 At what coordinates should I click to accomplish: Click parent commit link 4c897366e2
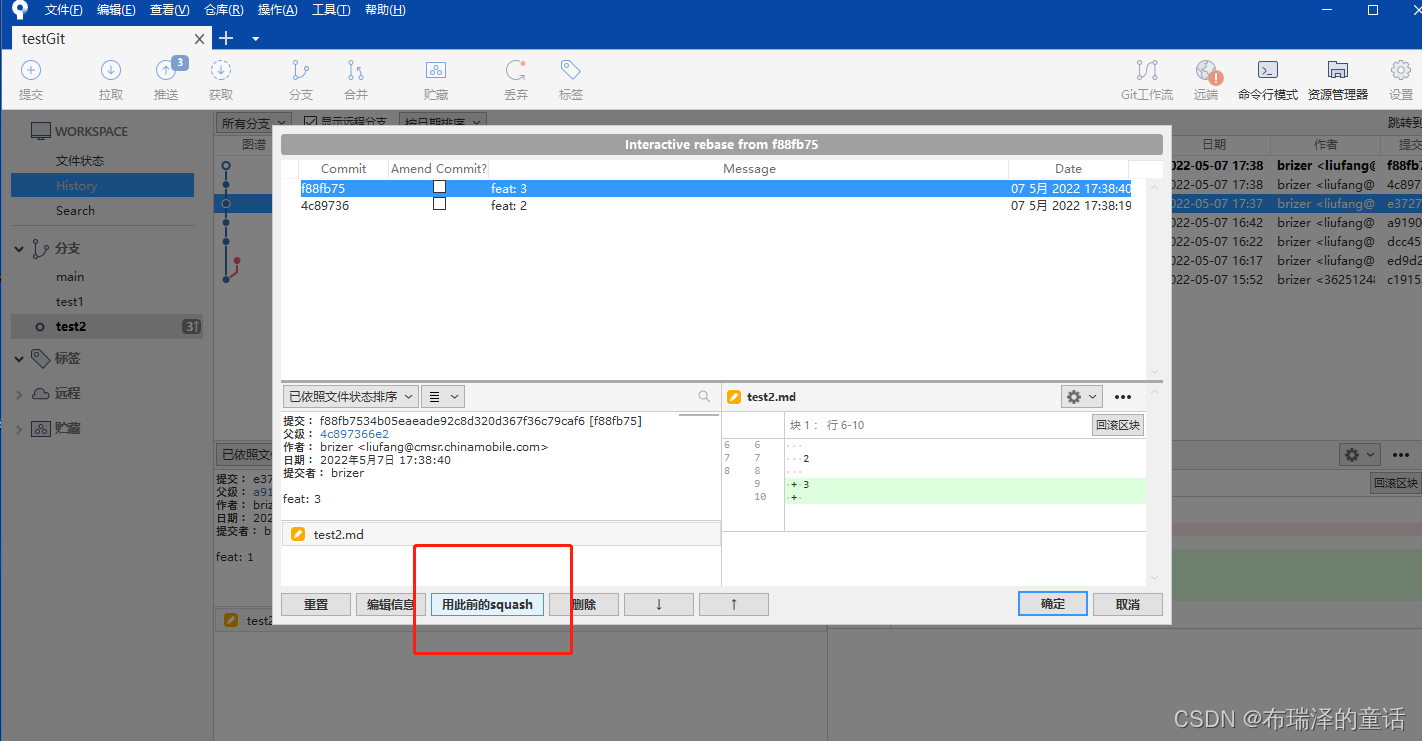[x=355, y=434]
